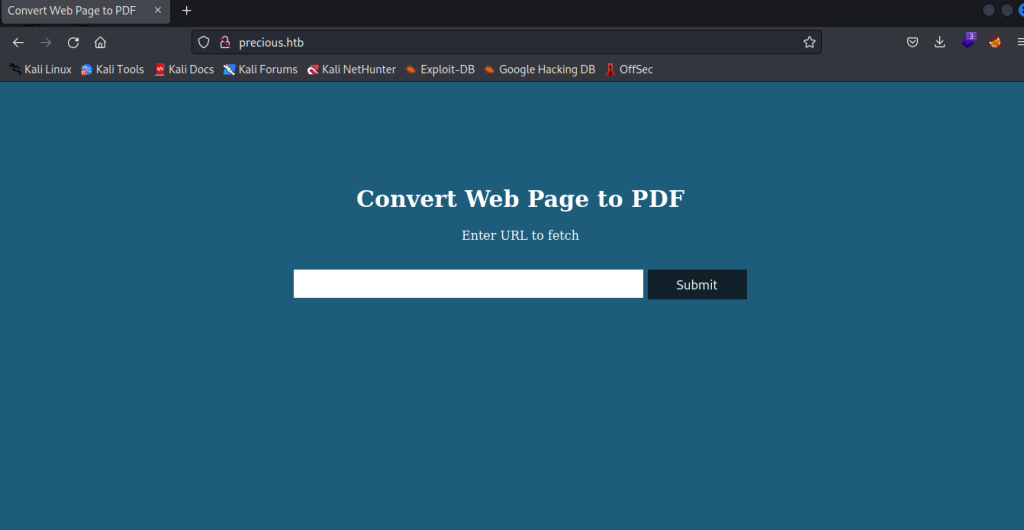Viewport: 1024px width, 530px height.
Task: Open the Google Hacking DB bookmark
Action: 539,70
